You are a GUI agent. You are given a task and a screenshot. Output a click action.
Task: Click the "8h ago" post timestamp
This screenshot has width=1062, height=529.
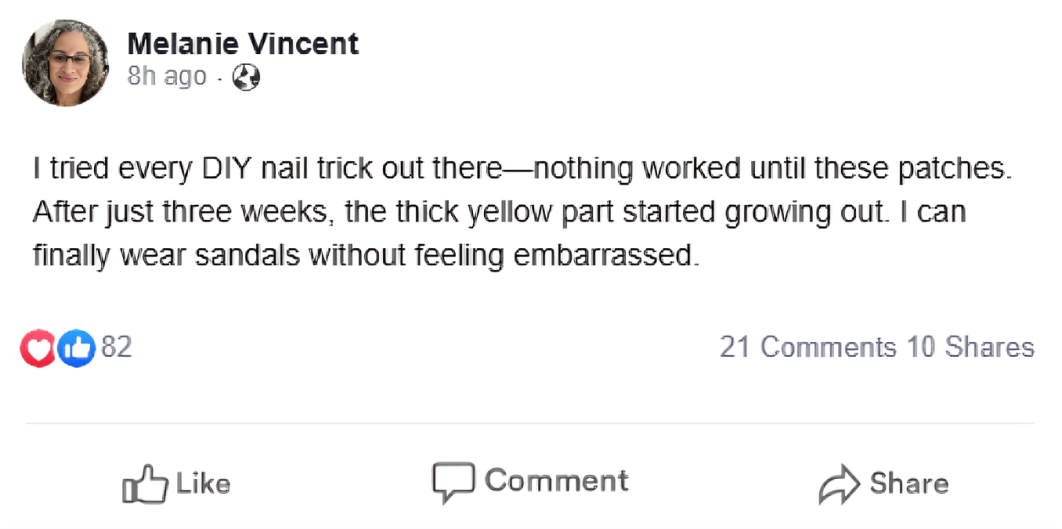tap(167, 77)
